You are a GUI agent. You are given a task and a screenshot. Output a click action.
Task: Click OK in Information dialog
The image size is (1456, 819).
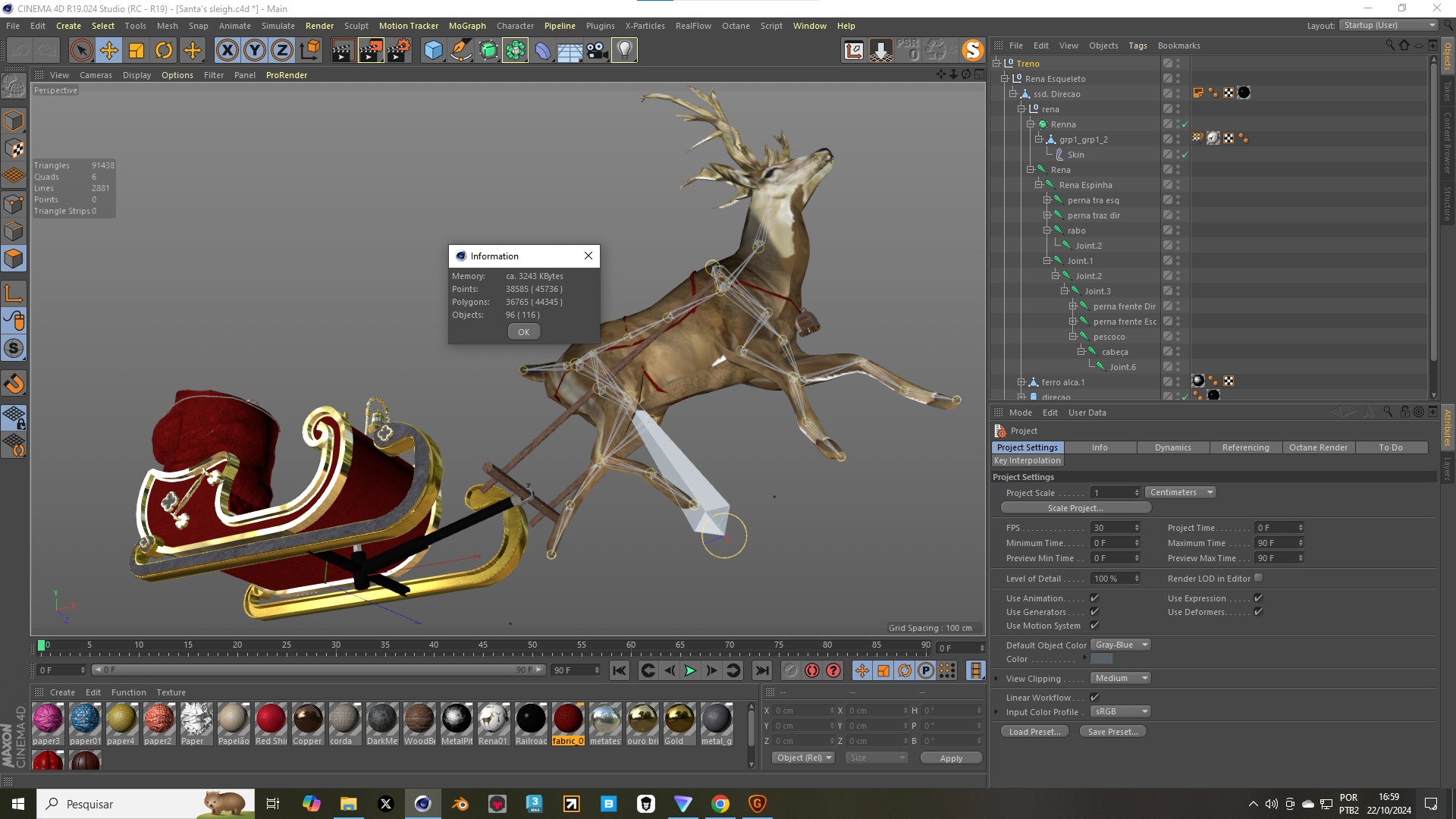coord(524,332)
